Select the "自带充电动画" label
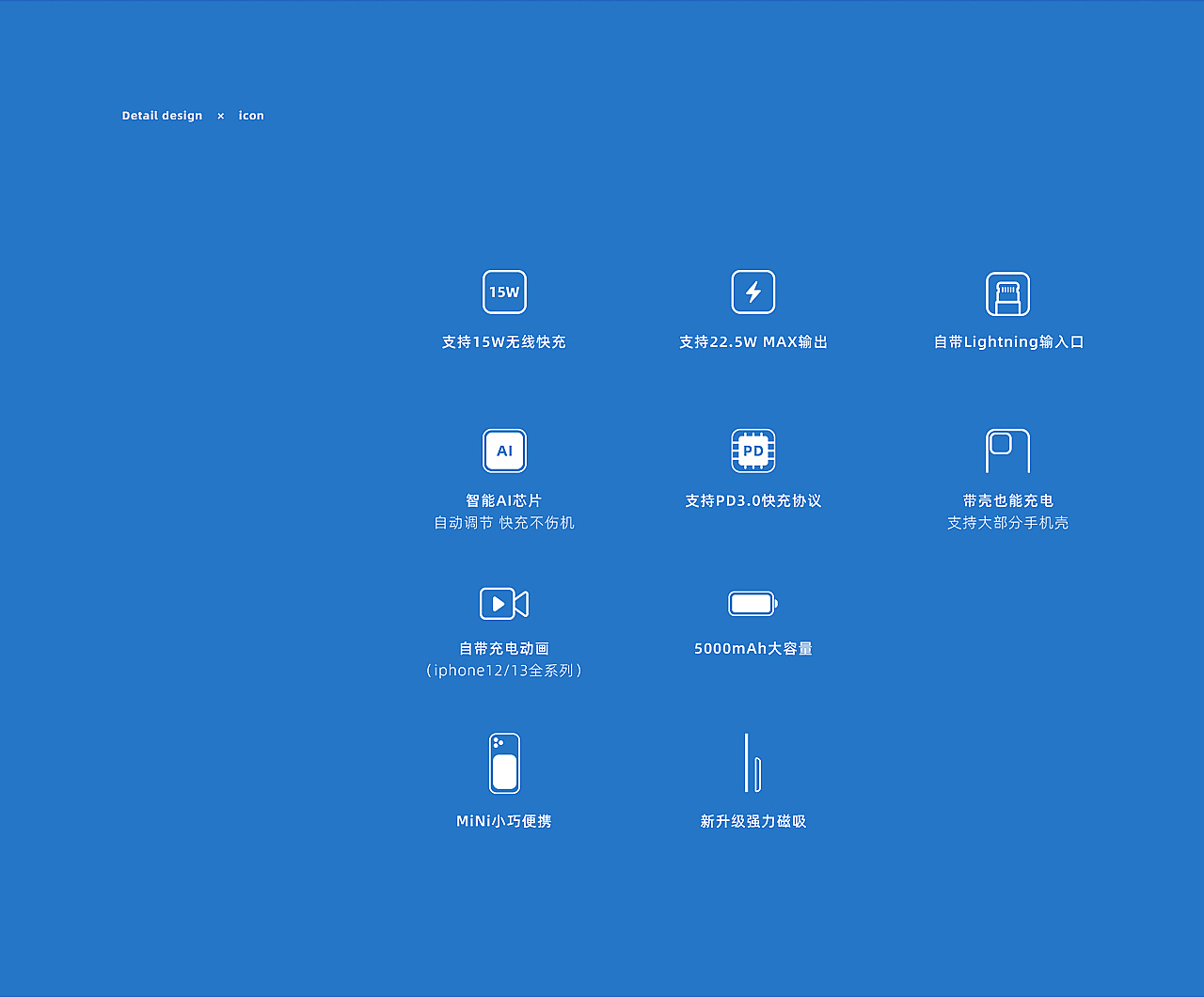The height and width of the screenshot is (997, 1204). [x=504, y=649]
